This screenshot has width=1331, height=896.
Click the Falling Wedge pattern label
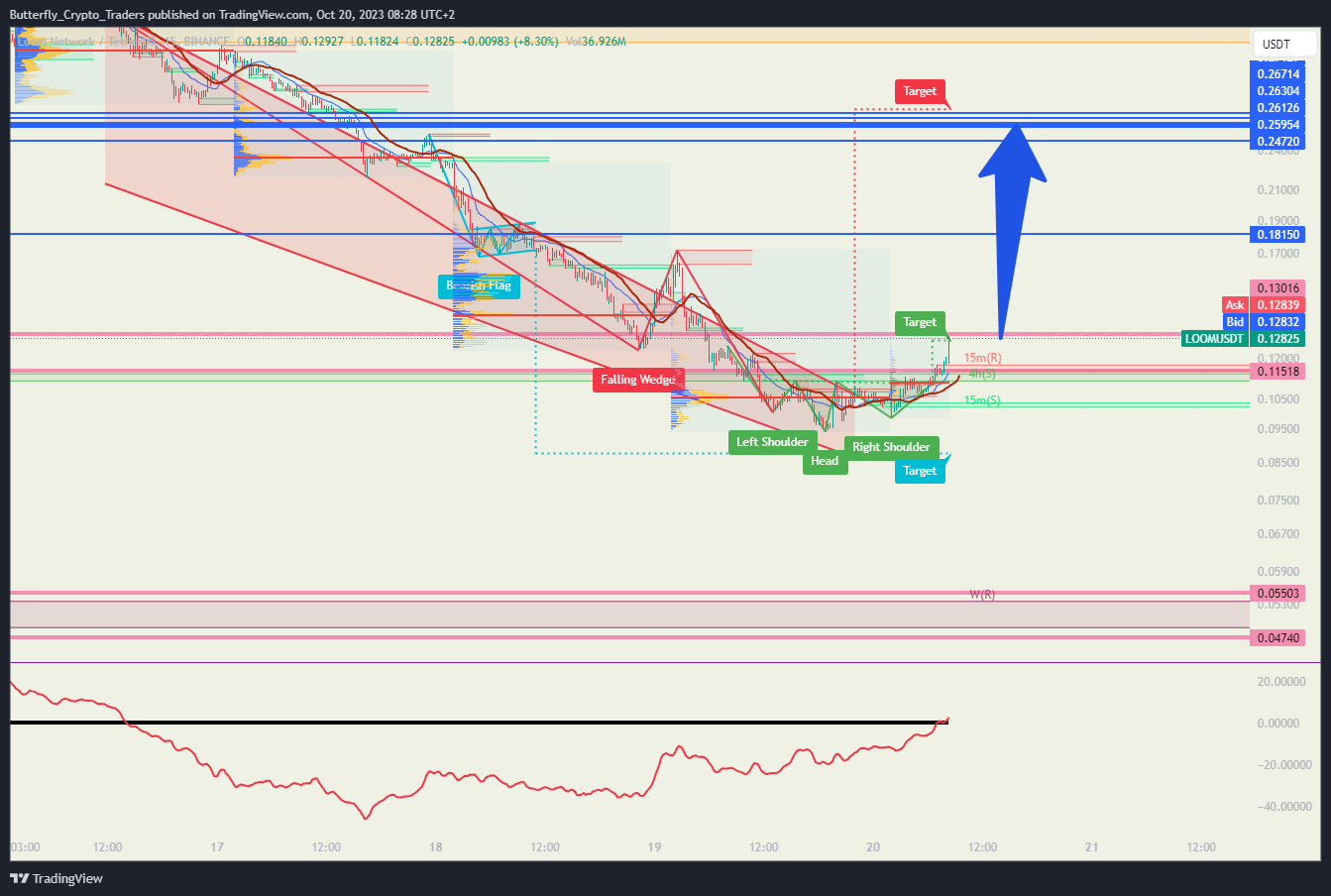click(x=638, y=380)
